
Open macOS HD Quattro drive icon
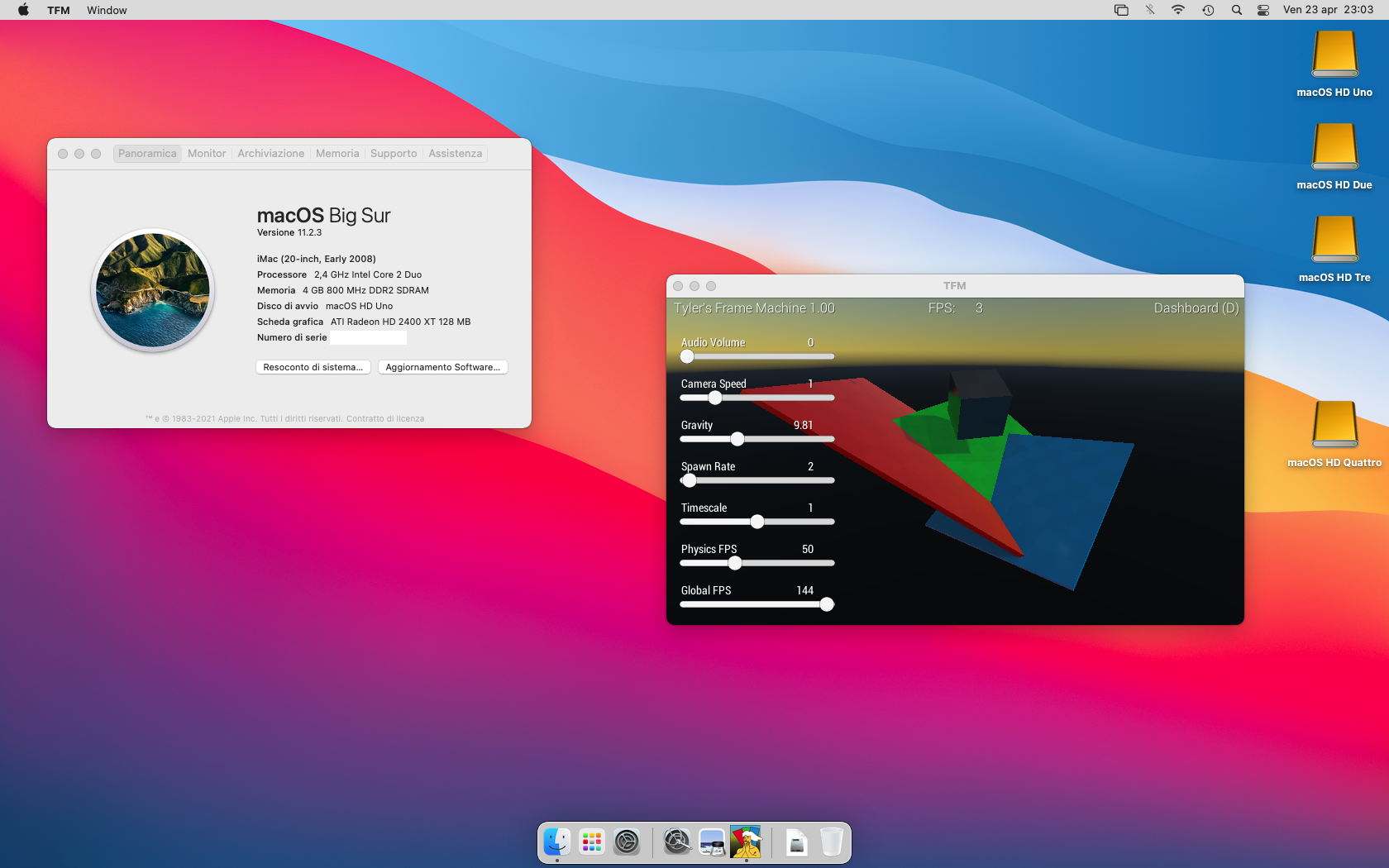click(1334, 425)
